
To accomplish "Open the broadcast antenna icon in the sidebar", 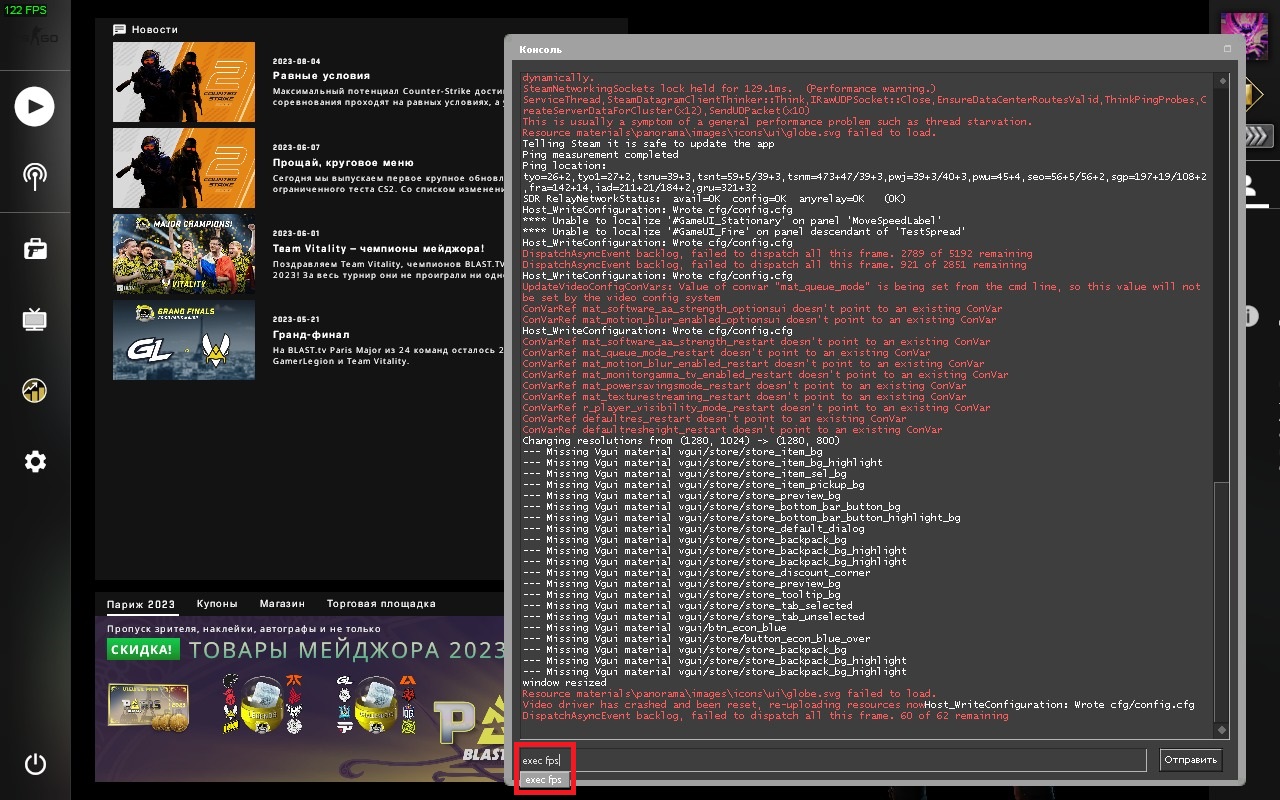I will [x=35, y=177].
